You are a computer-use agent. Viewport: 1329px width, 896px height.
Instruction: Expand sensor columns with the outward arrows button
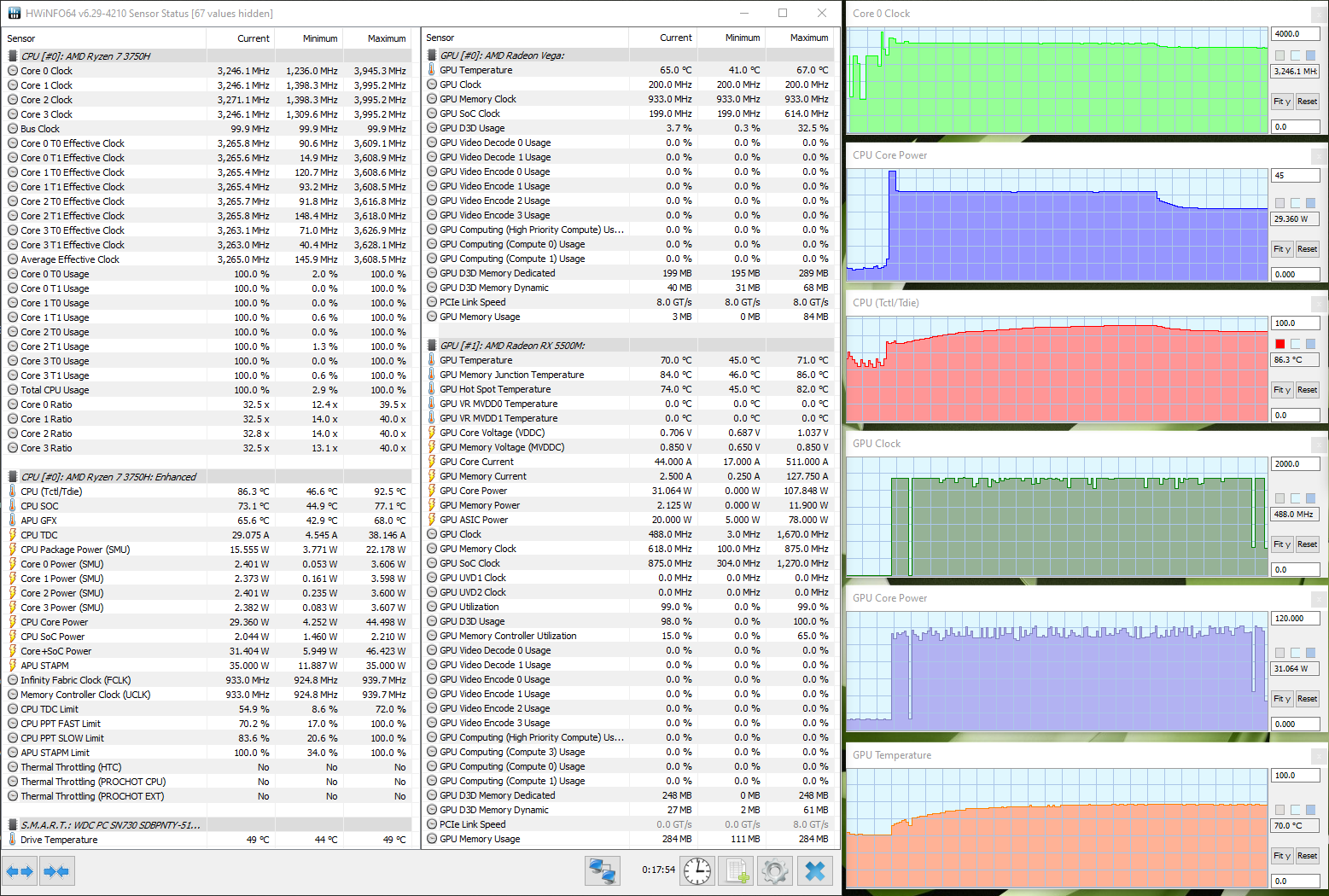[20, 871]
